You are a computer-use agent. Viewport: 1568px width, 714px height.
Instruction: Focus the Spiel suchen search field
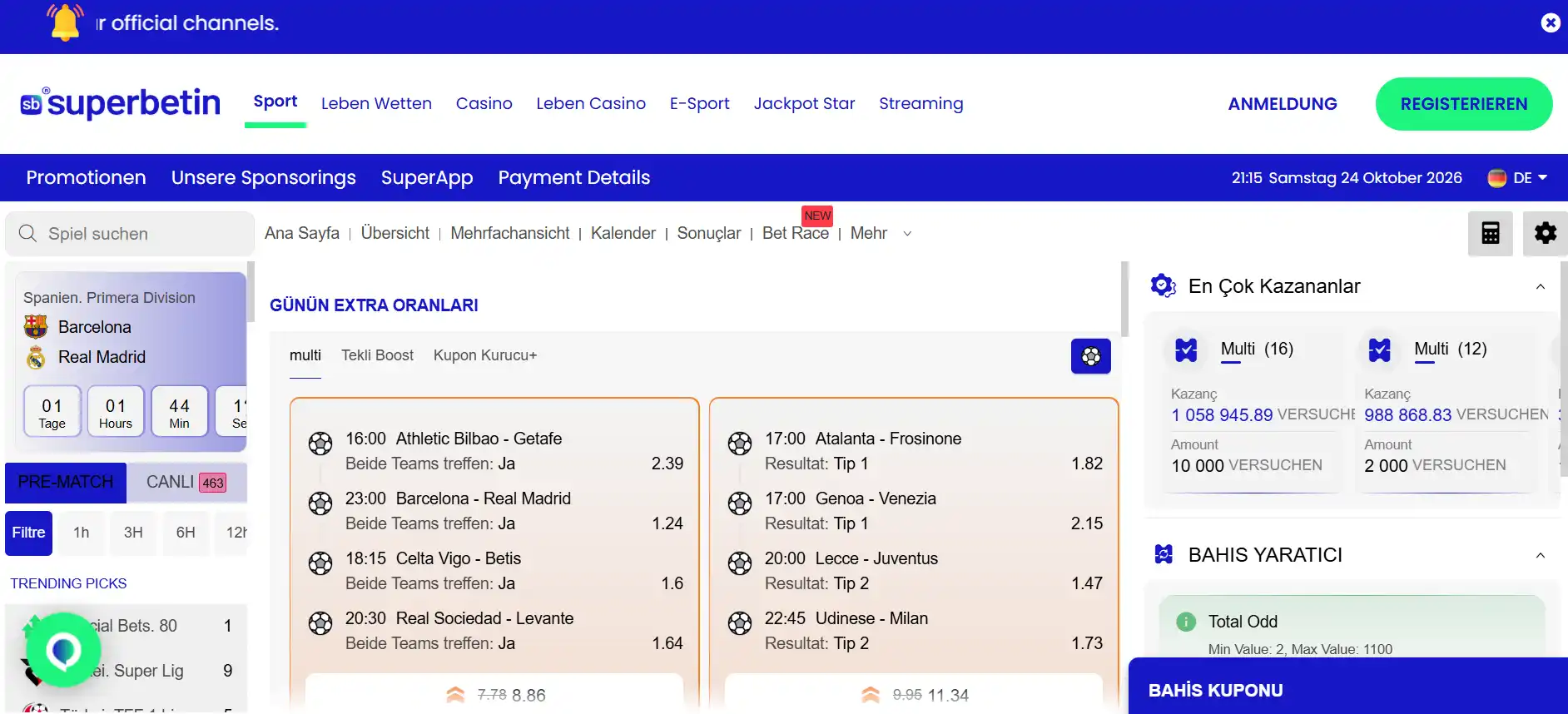(130, 234)
